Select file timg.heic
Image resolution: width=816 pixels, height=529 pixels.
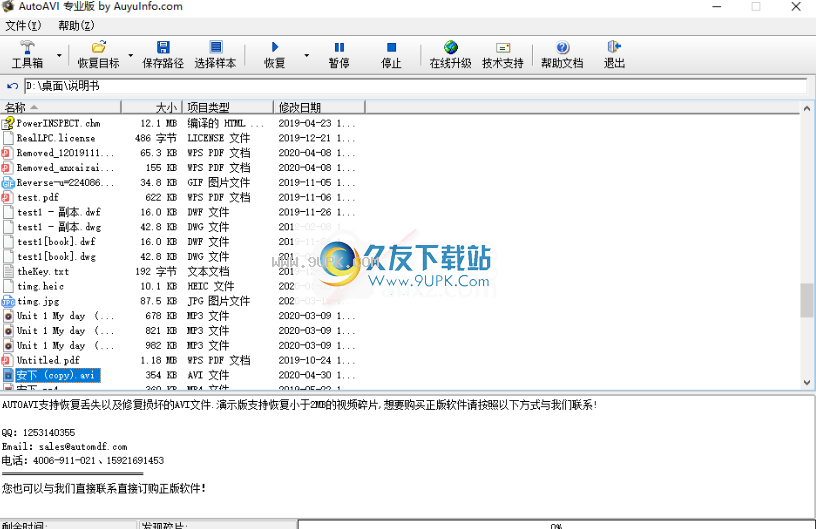(x=41, y=286)
